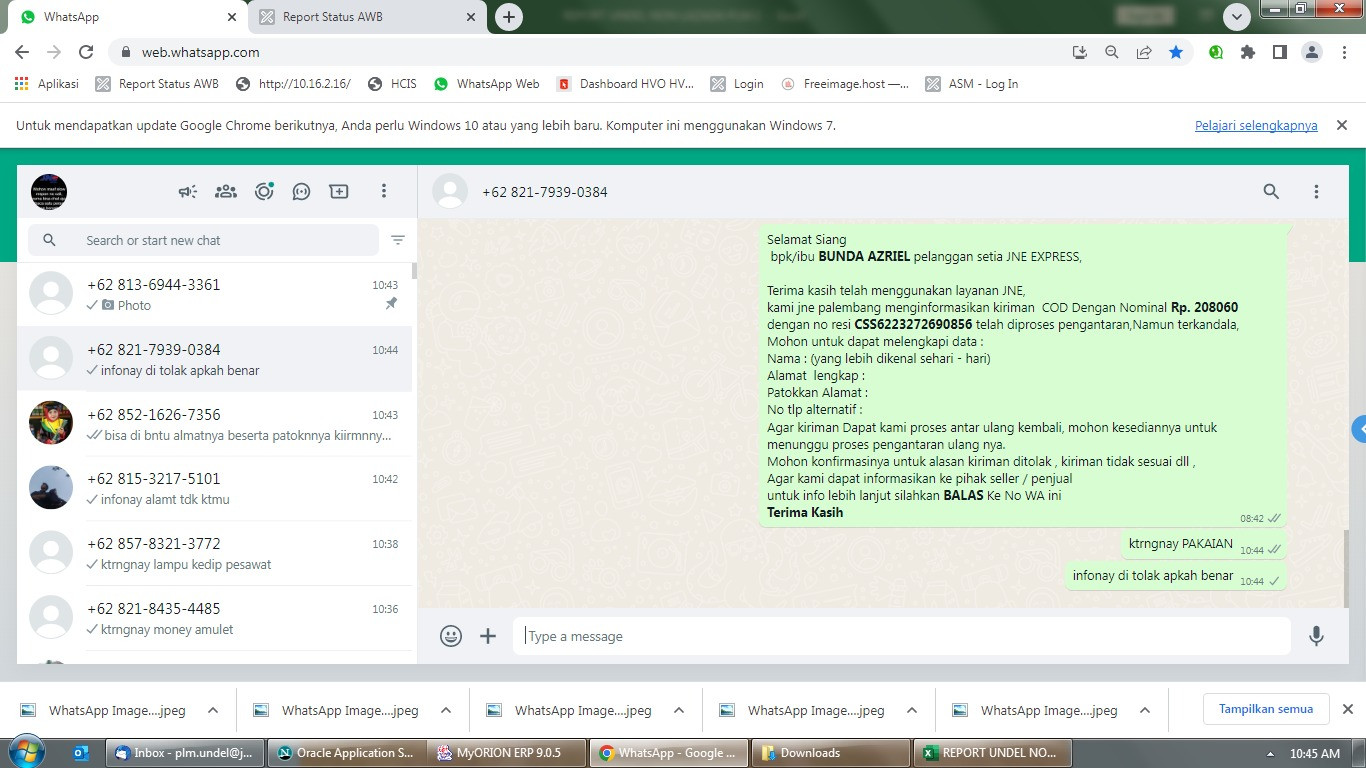Switch to Report Status AWB tab
Viewport: 1366px width, 768px height.
366,17
